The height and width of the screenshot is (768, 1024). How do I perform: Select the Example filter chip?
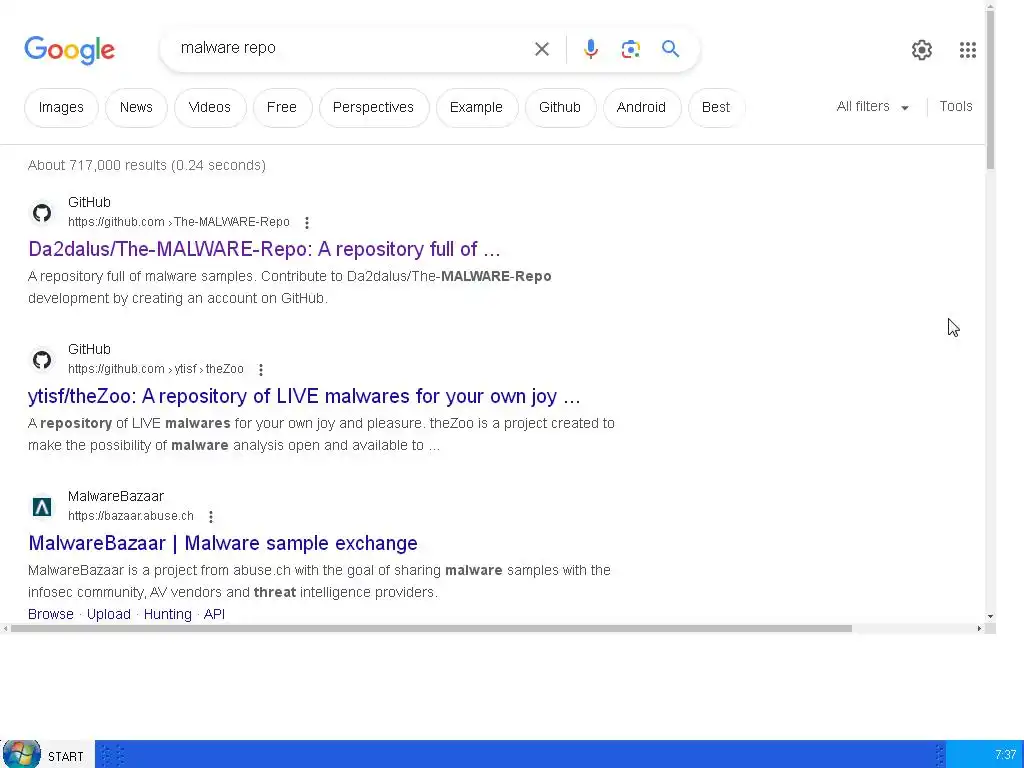476,107
